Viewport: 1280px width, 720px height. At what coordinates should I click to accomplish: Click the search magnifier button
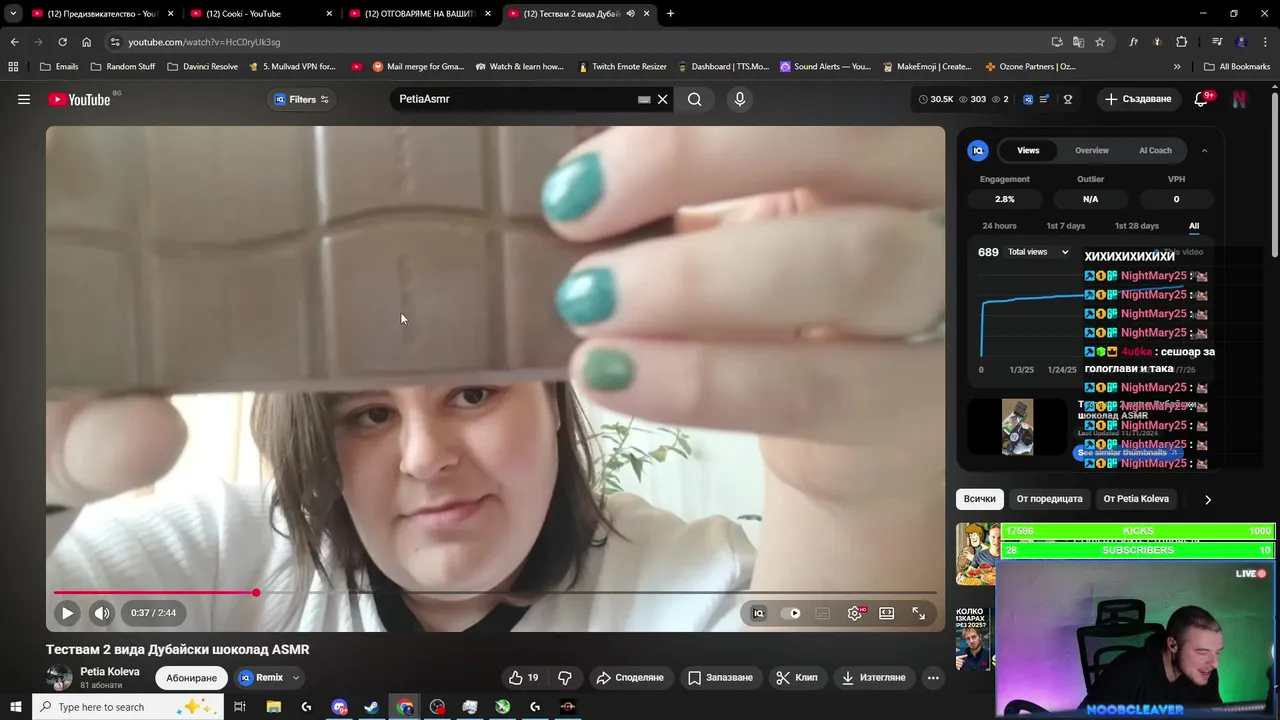[695, 99]
